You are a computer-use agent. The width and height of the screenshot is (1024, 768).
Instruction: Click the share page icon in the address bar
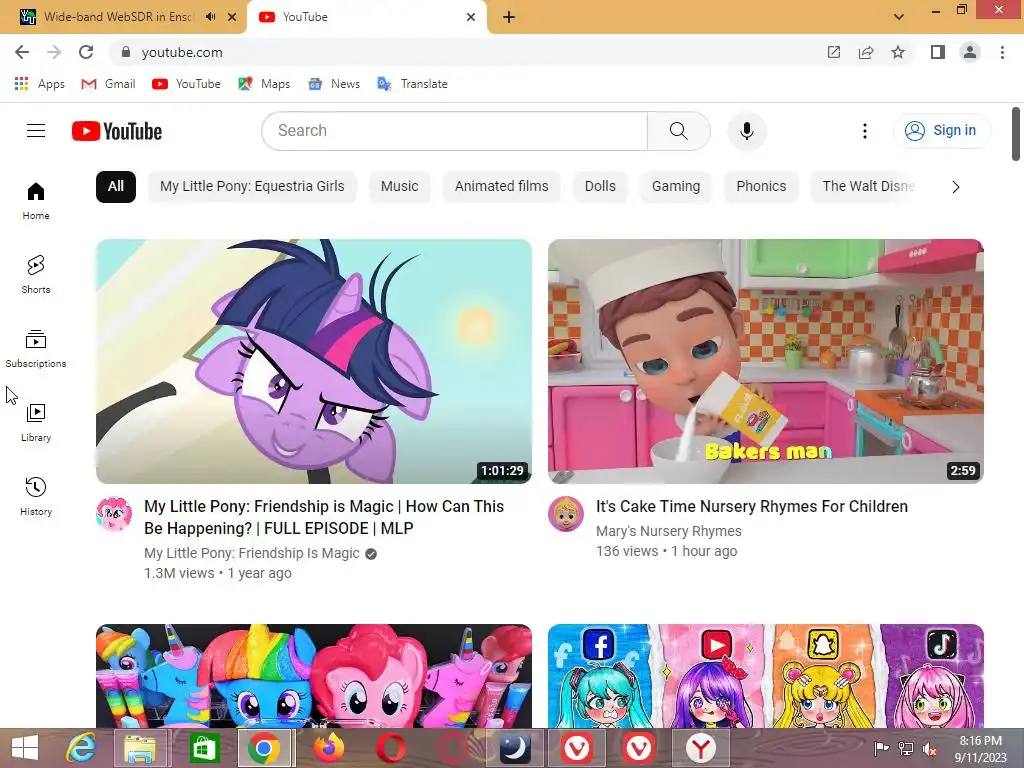866,52
